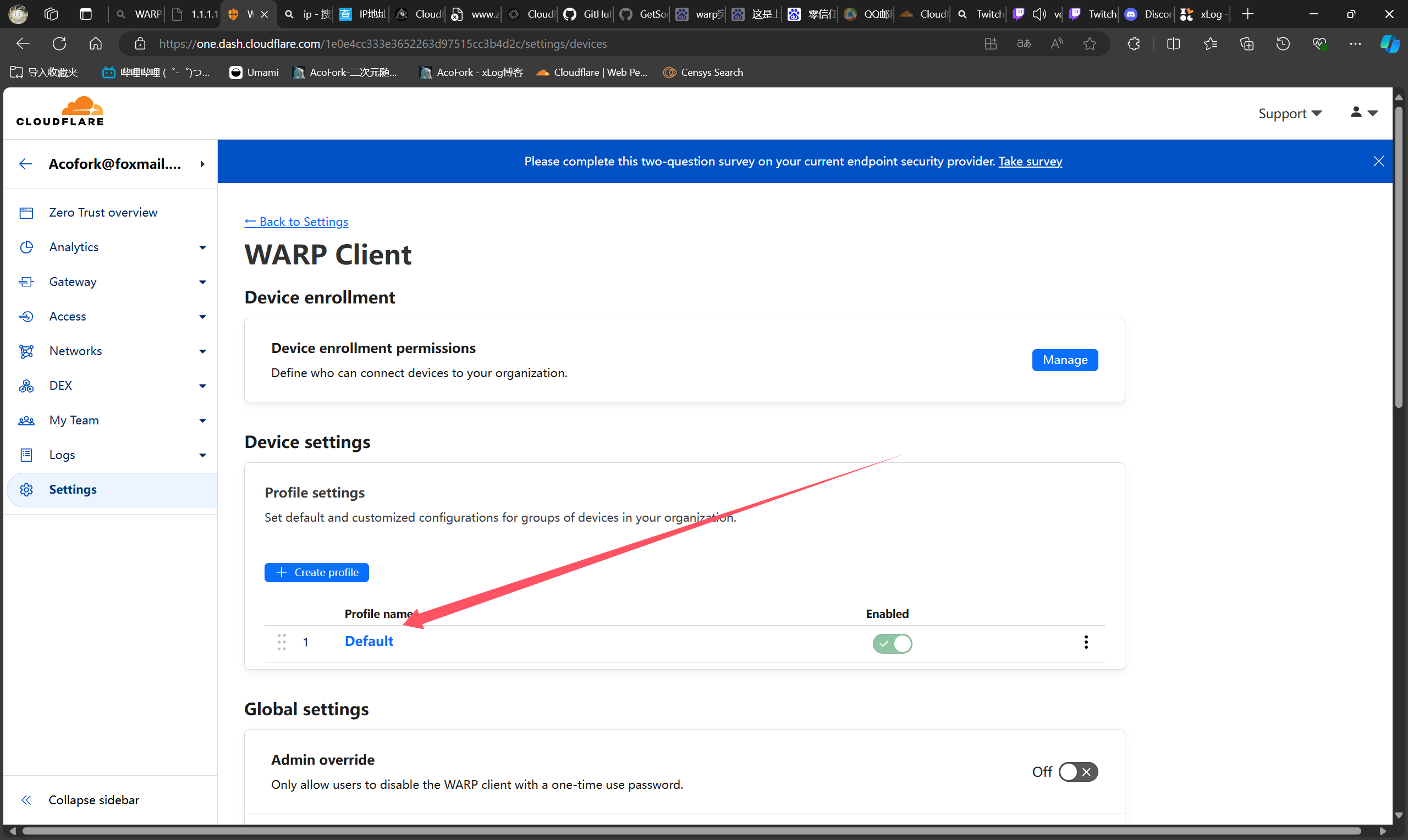This screenshot has height=840, width=1408.
Task: Open browser extensions puzzle icon
Action: (x=1134, y=43)
